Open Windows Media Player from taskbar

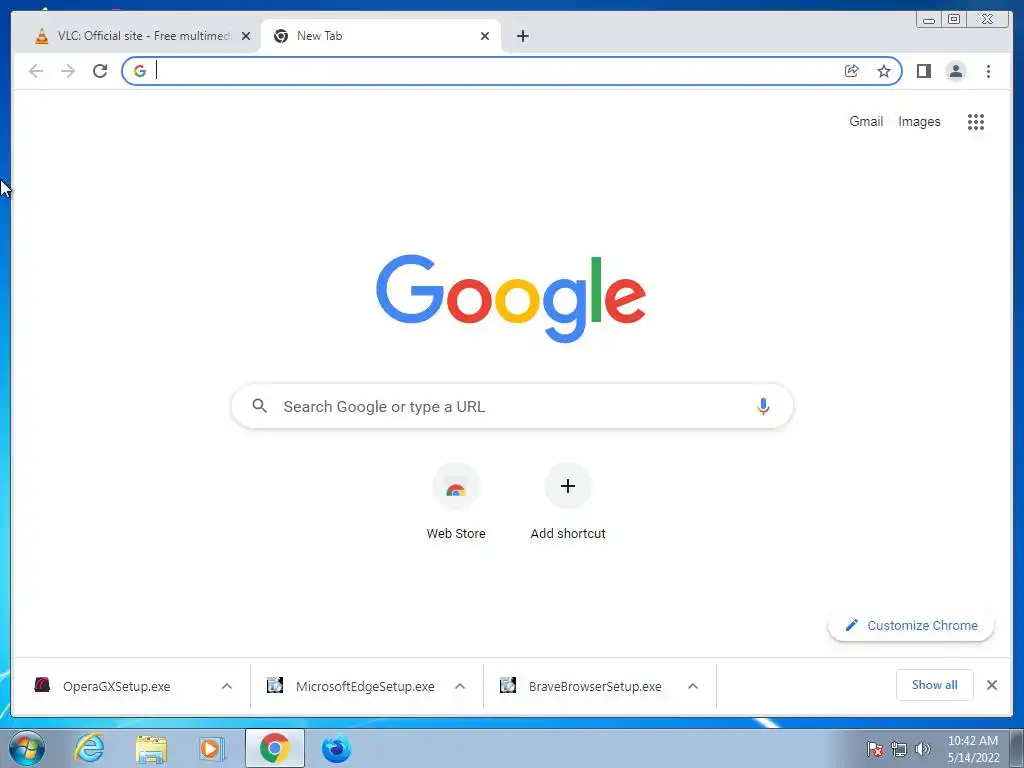coord(212,748)
